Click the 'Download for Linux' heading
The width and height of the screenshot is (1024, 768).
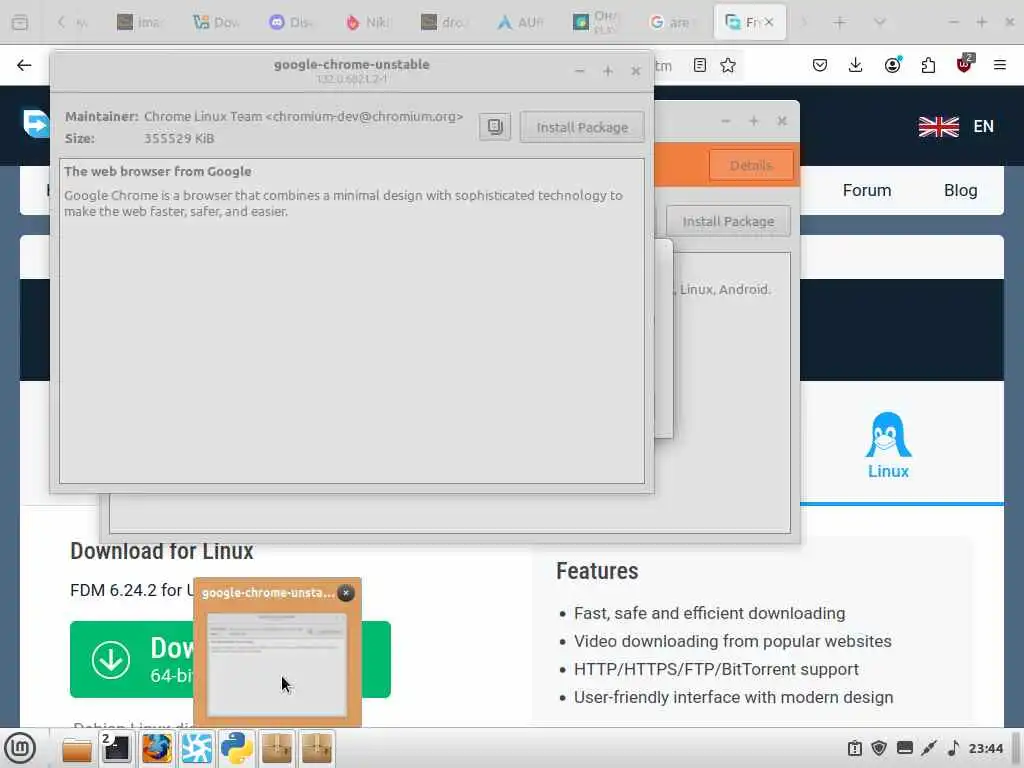point(161,551)
